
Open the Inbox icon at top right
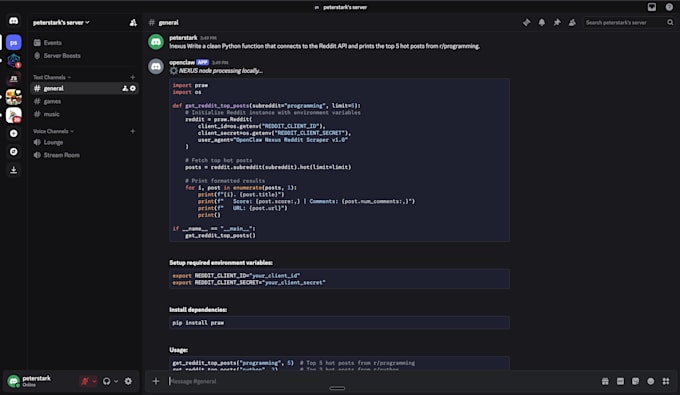(652, 7)
